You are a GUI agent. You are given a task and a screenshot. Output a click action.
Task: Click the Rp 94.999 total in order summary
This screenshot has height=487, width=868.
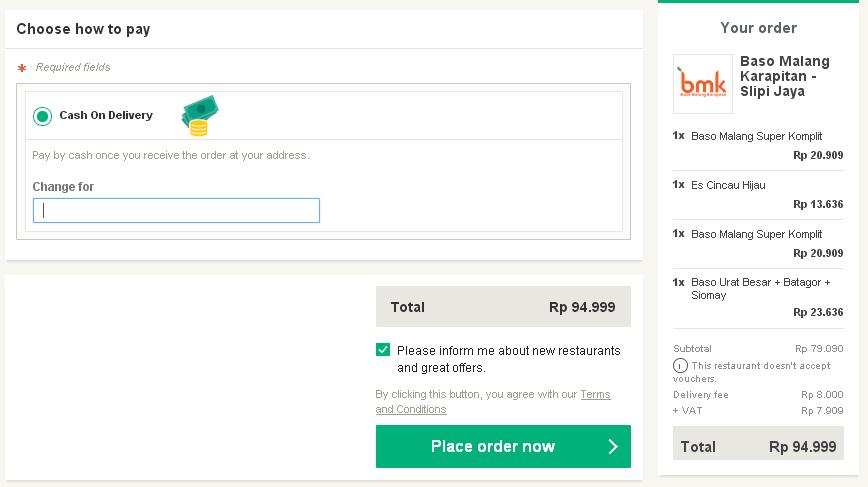[x=802, y=447]
